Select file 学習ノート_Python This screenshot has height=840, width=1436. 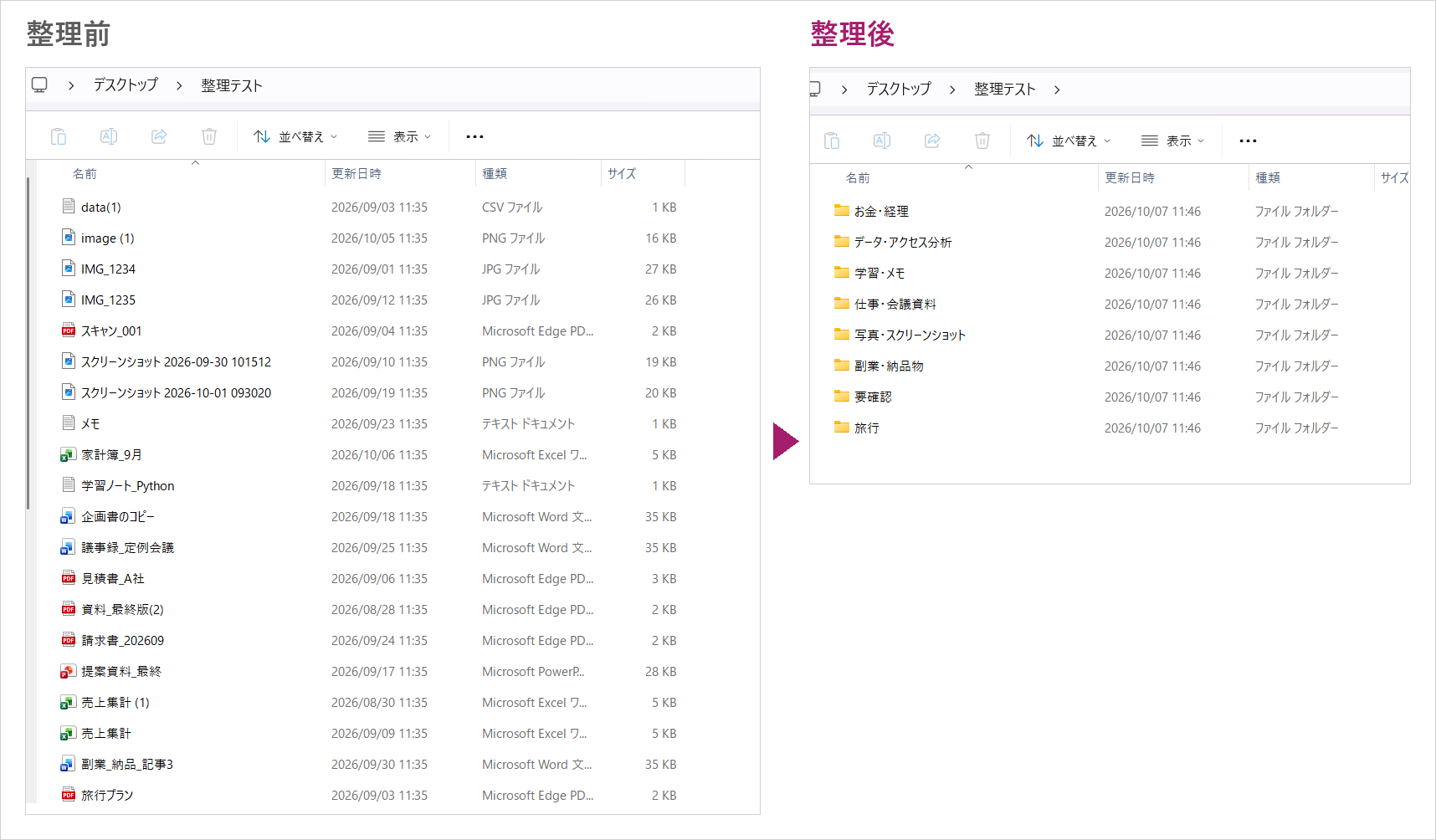tap(128, 485)
